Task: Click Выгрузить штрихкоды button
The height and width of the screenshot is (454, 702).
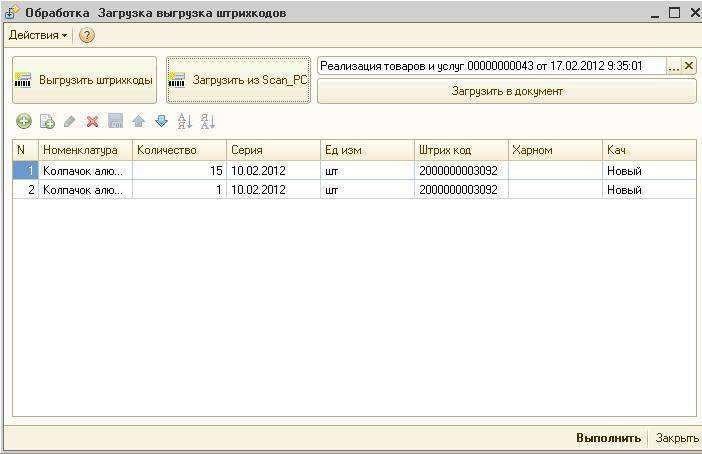Action: [x=85, y=80]
